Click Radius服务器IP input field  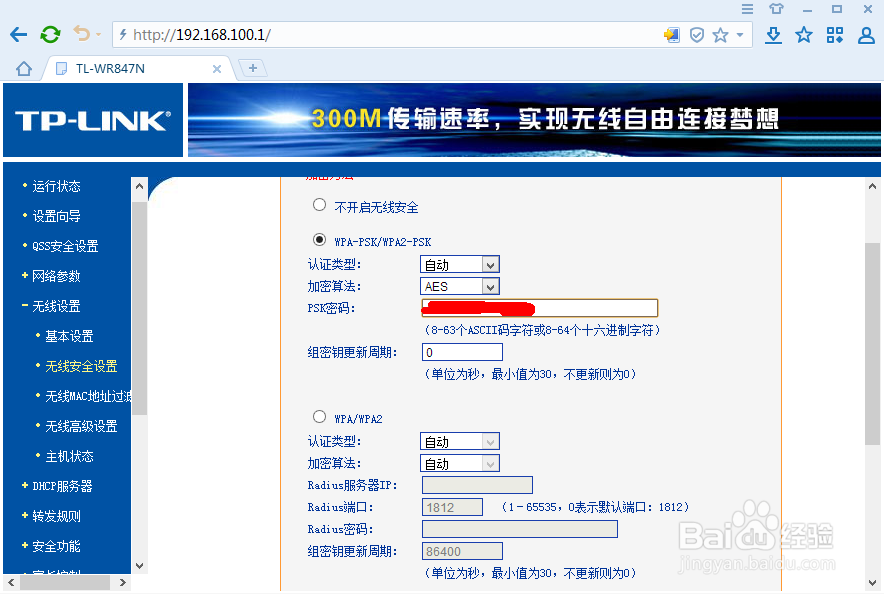[x=477, y=485]
